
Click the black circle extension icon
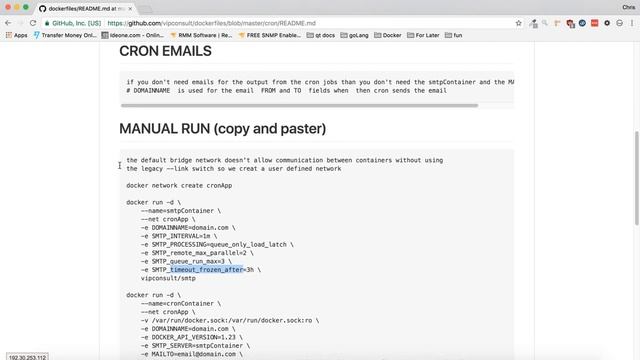point(607,23)
